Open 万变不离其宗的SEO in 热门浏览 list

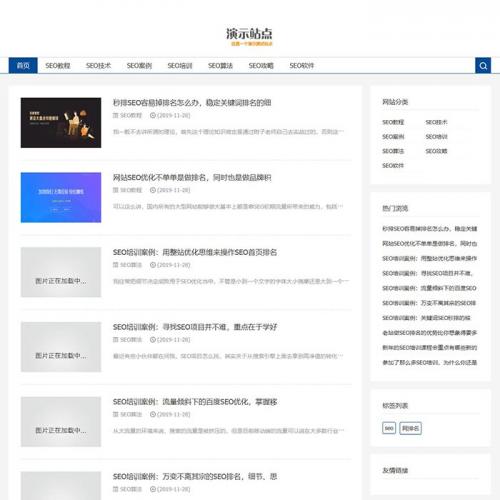coord(429,303)
